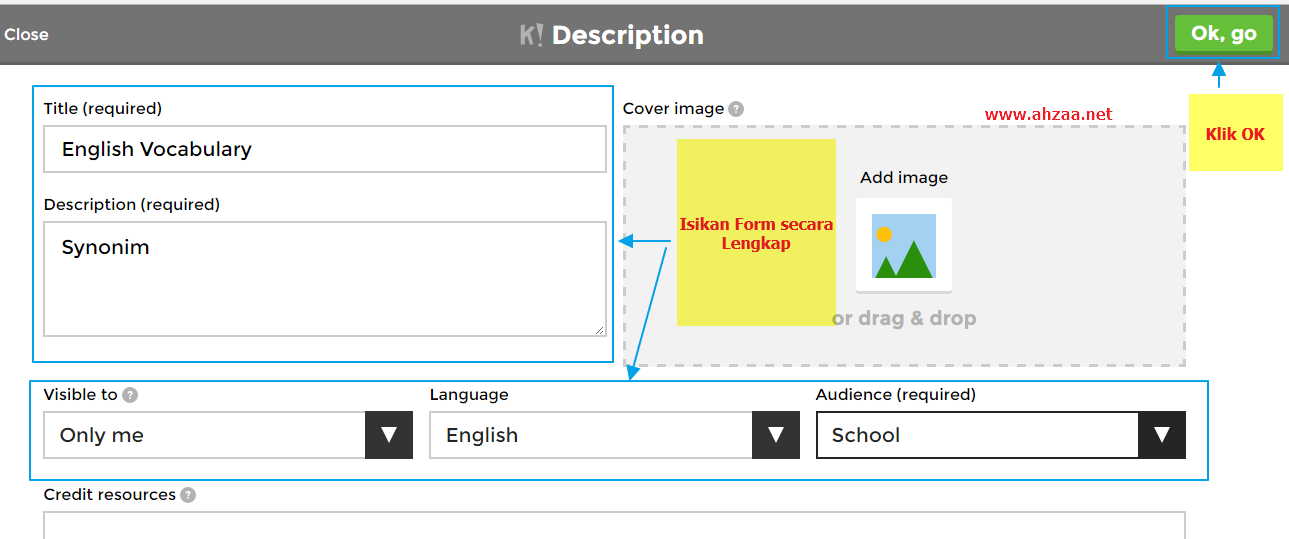Viewport: 1289px width, 539px height.
Task: Click Close in the header
Action: pos(26,35)
